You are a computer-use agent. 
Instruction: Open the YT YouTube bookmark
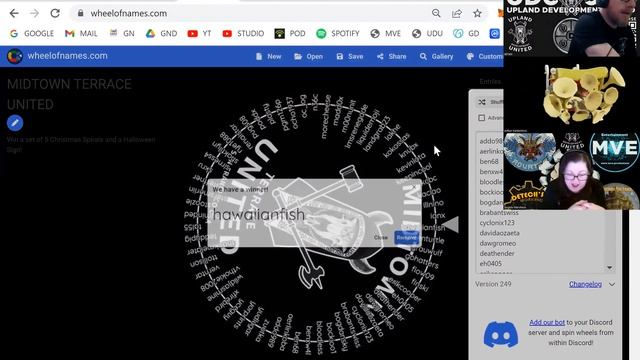point(200,33)
